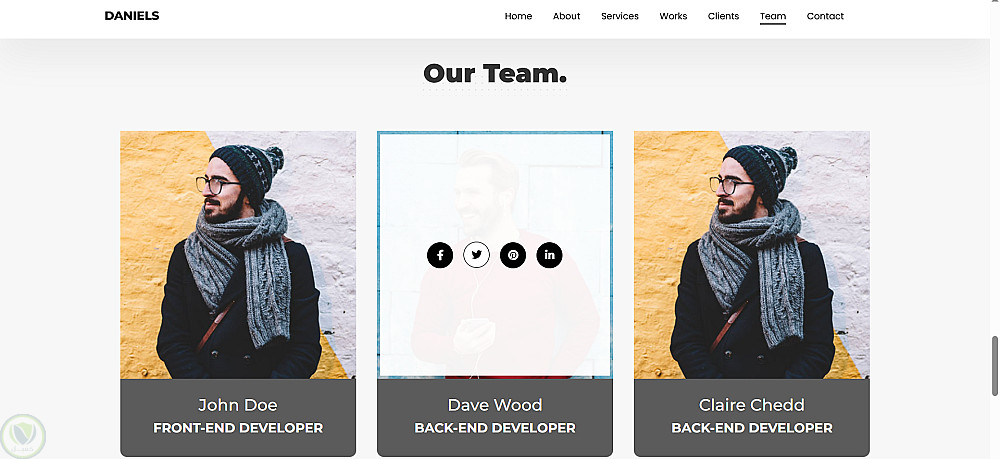Viewport: 1000px width, 459px height.
Task: Open the Contact nav link
Action: click(x=825, y=16)
